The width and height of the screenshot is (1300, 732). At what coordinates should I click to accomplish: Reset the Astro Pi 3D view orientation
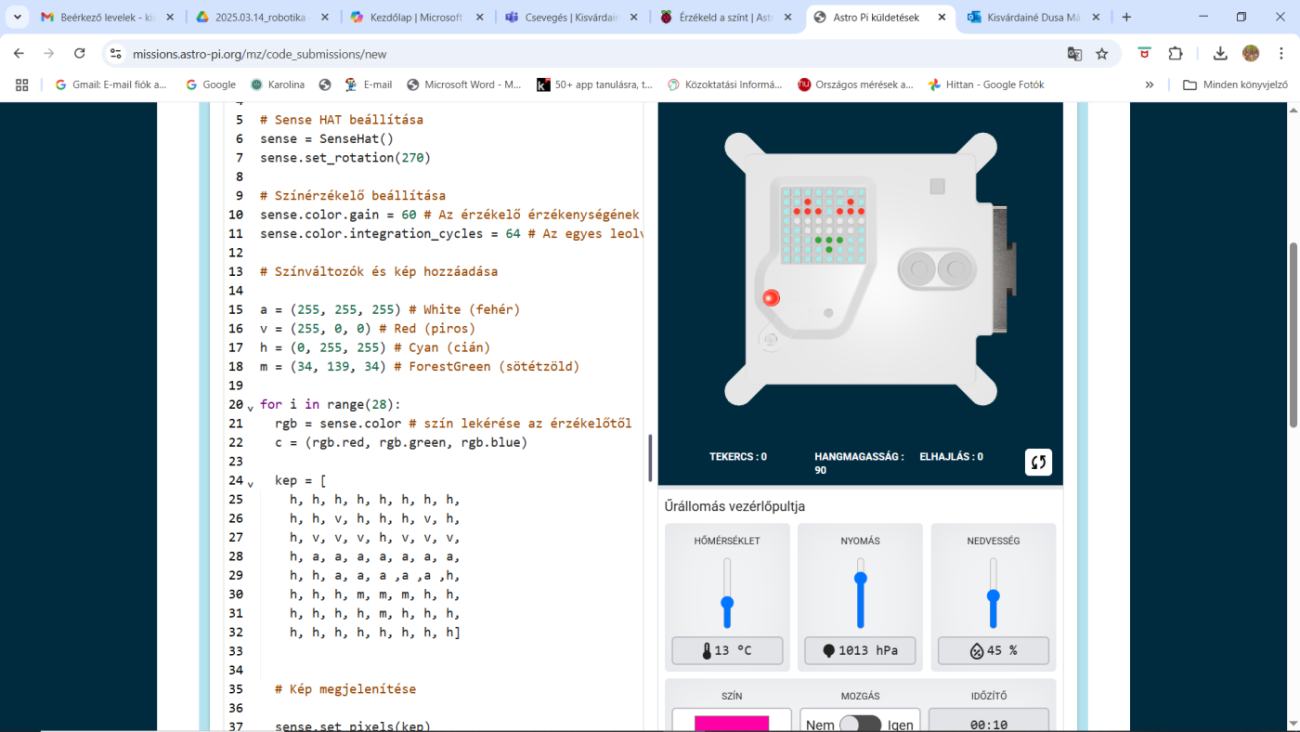tap(1038, 462)
